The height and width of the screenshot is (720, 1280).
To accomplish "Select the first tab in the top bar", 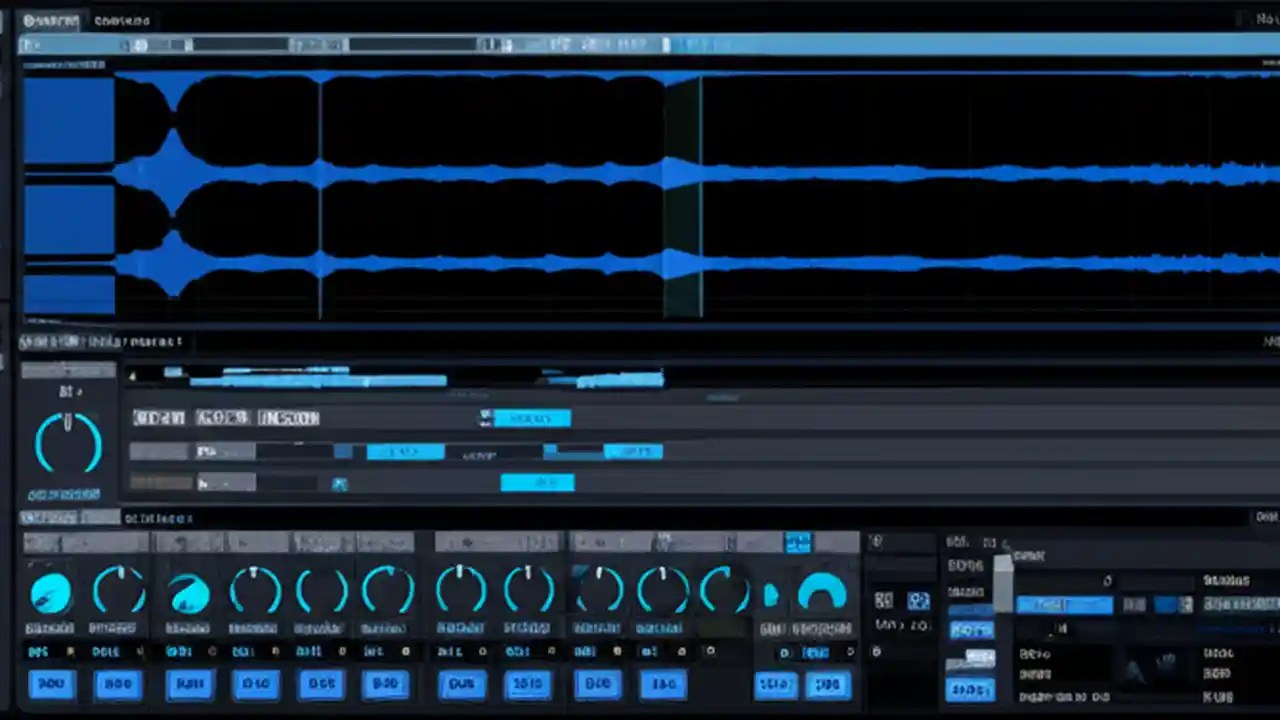I will 50,20.
